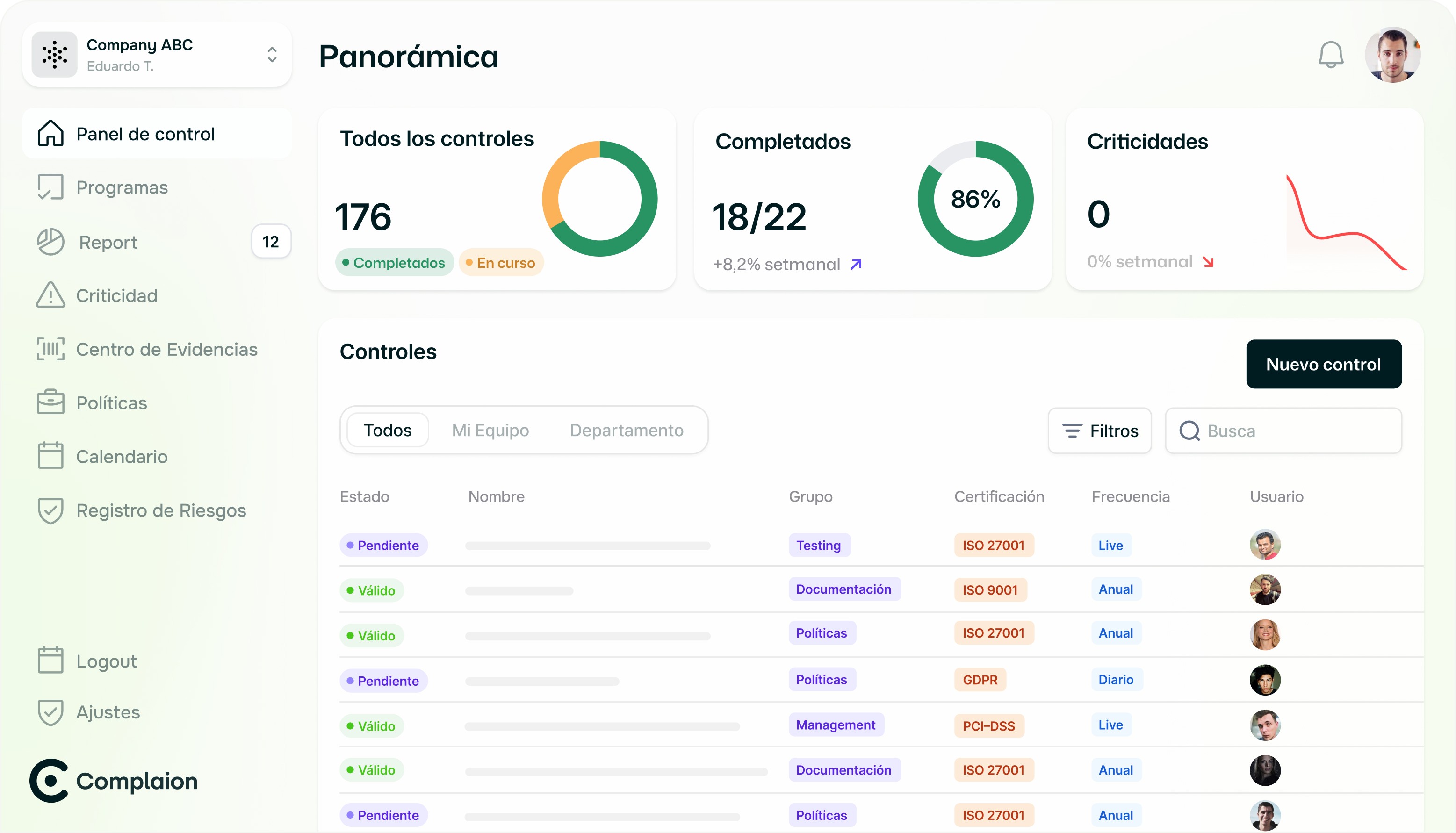The image size is (1456, 833).
Task: Switch to the Departamento tab
Action: coord(627,430)
